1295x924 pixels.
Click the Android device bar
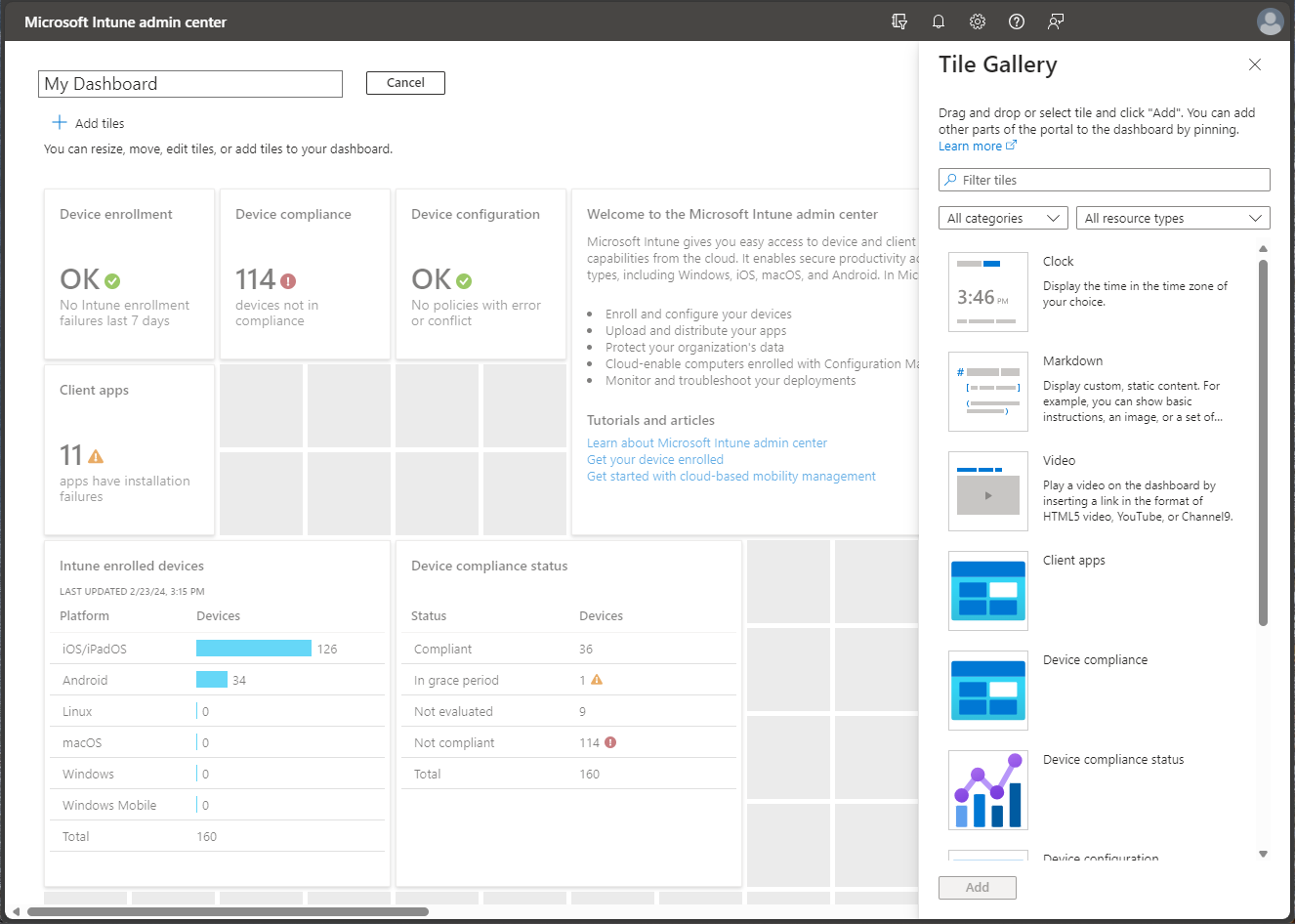coord(212,680)
